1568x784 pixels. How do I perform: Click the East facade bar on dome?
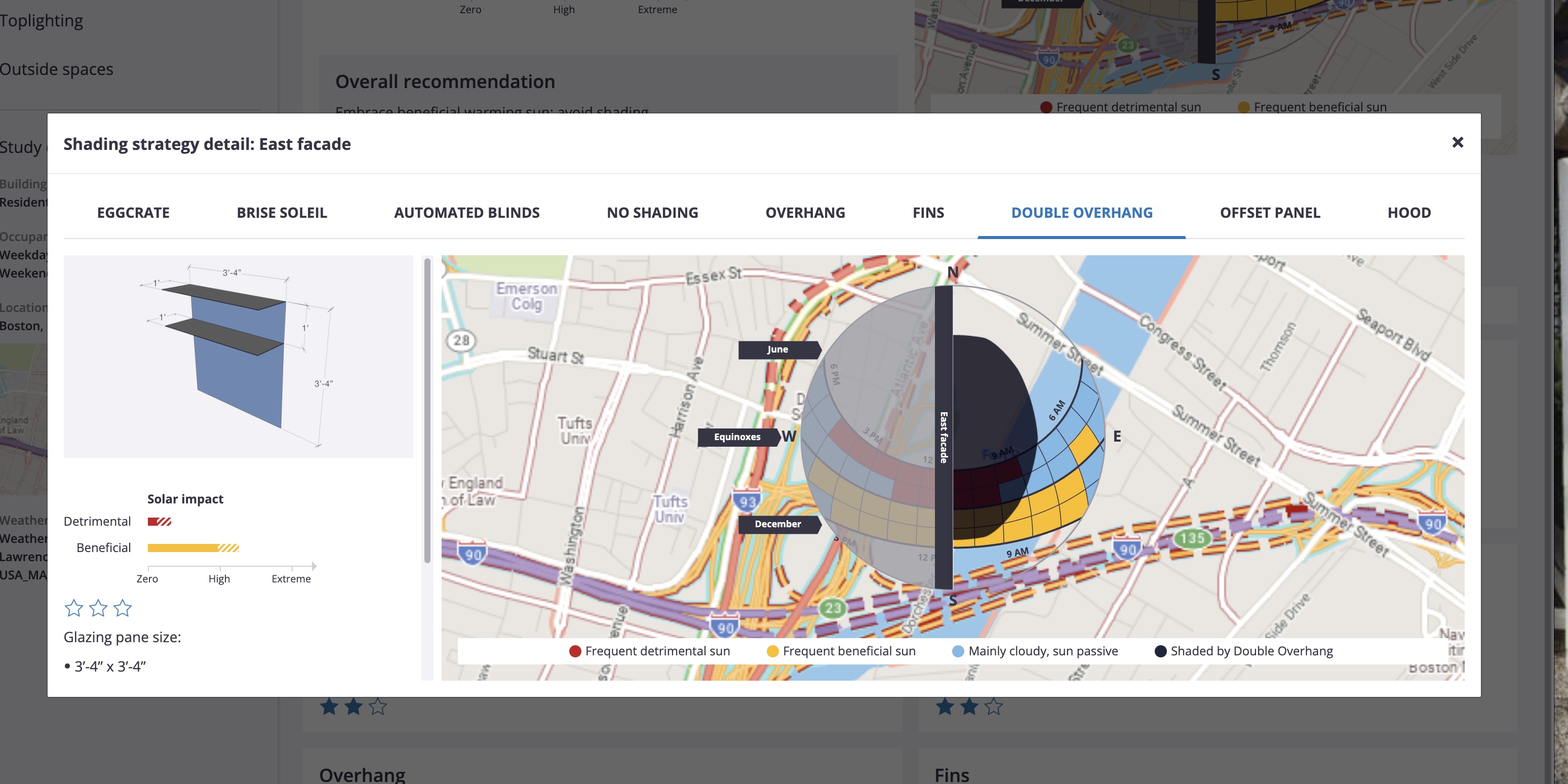[x=944, y=437]
